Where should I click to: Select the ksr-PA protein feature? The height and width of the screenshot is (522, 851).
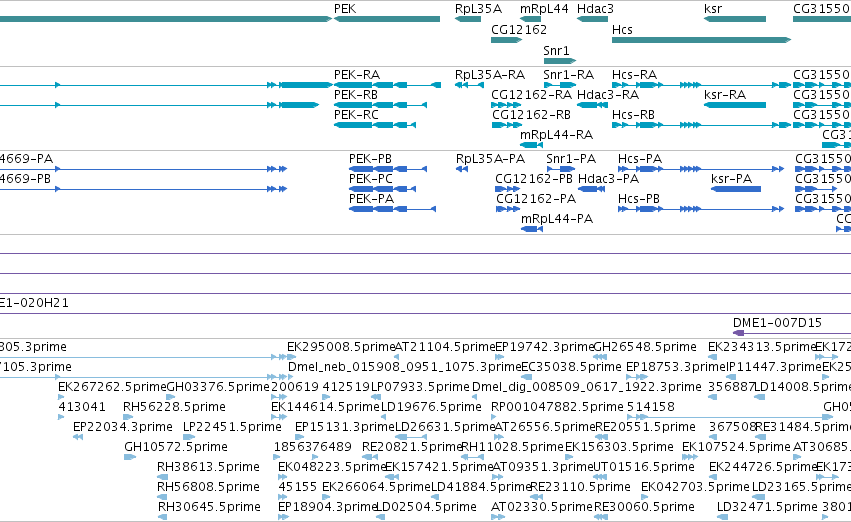pos(736,189)
